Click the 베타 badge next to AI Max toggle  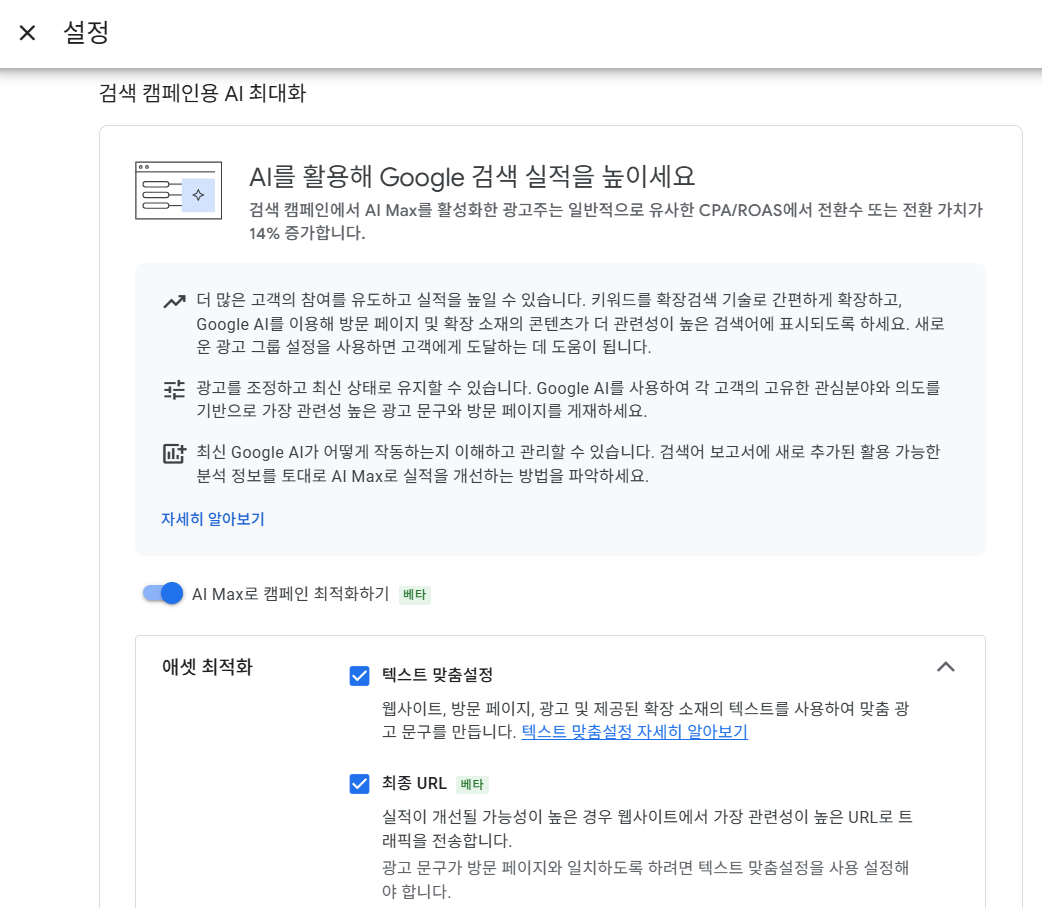pos(415,594)
